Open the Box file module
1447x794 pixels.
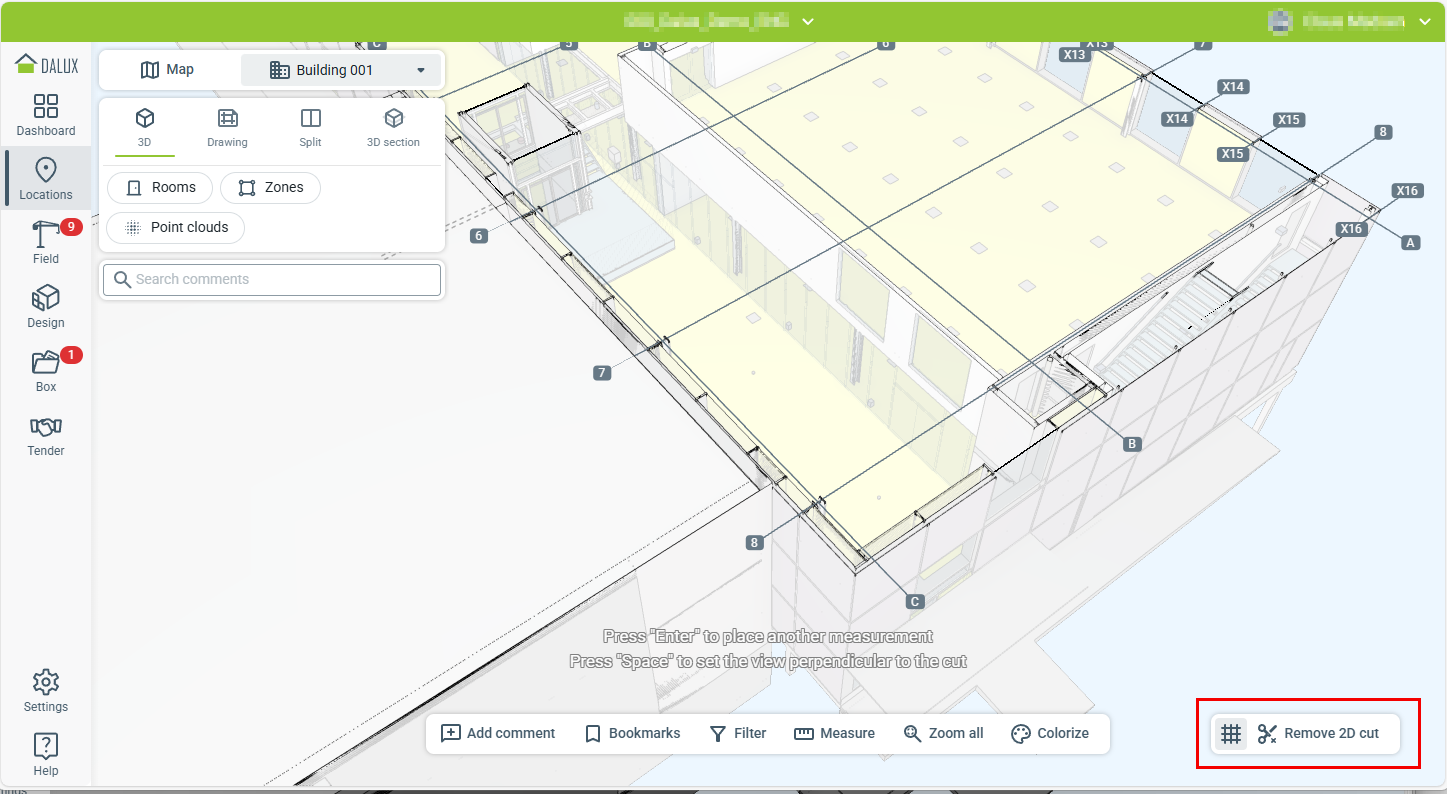coord(46,371)
